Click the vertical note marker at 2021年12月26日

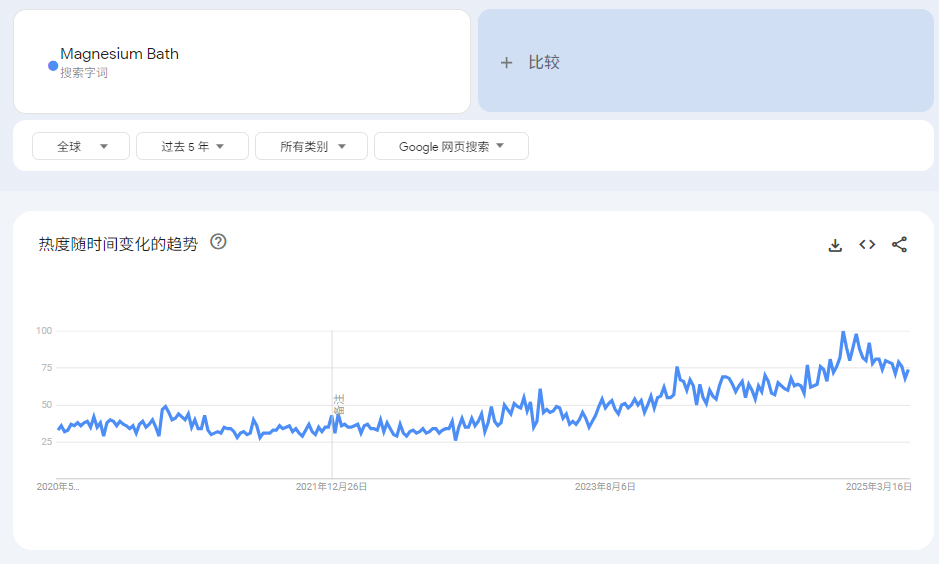pyautogui.click(x=339, y=404)
